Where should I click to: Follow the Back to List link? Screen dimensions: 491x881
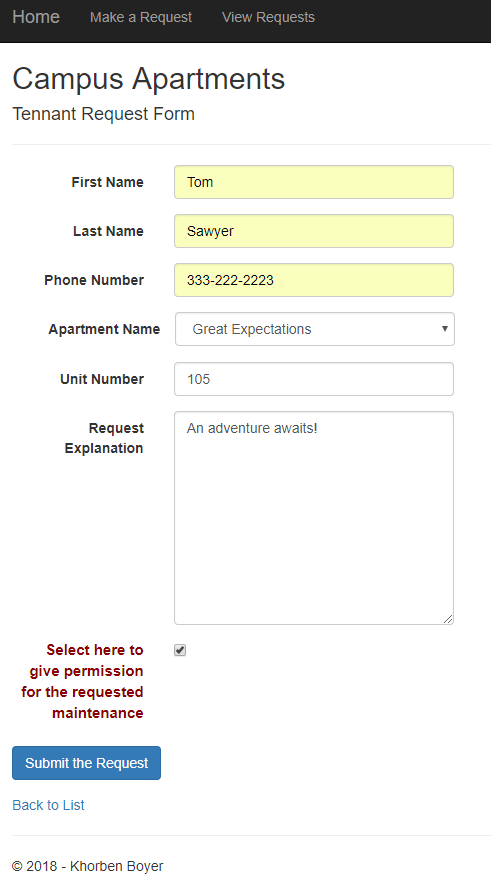click(48, 805)
